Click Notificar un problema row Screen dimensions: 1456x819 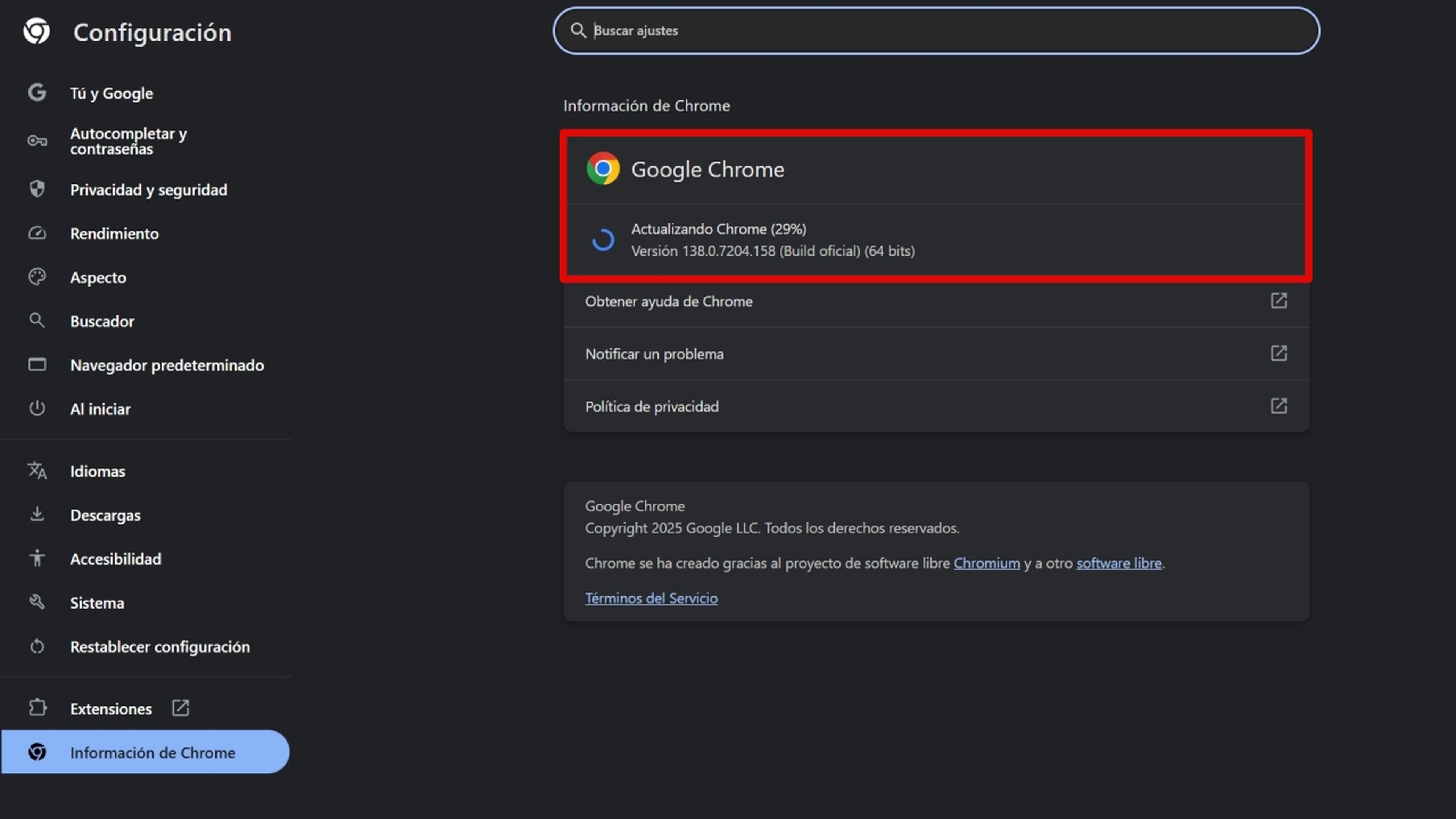[x=936, y=354]
